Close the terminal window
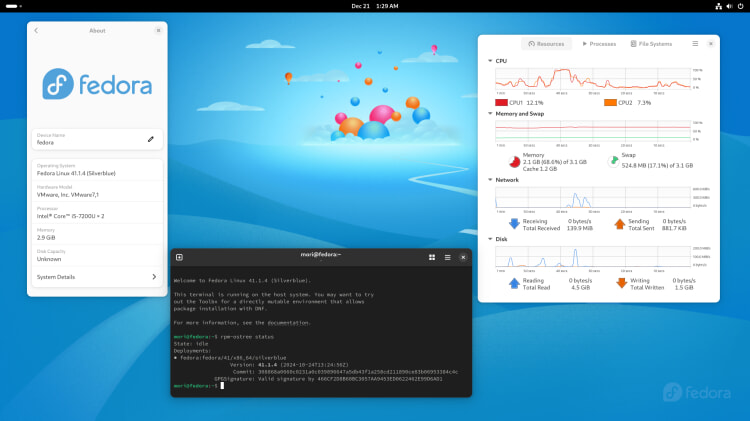Screen dimensions: 750x421 pyautogui.click(x=463, y=257)
